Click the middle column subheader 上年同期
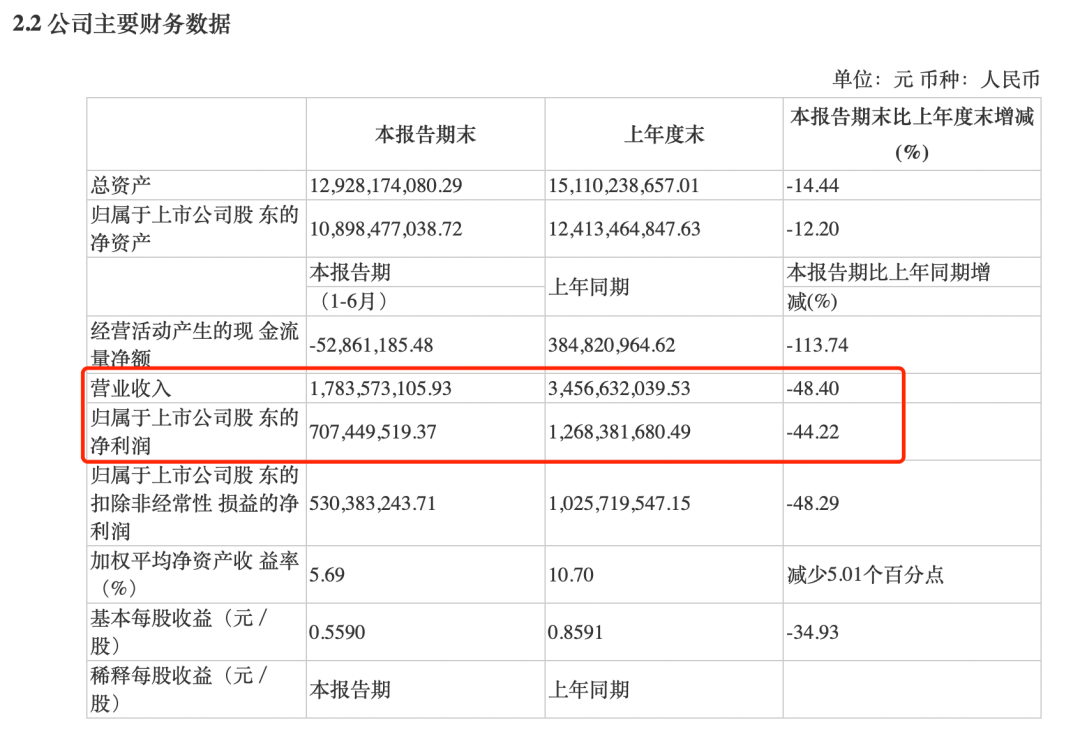Viewport: 1080px width, 734px height. 589,287
